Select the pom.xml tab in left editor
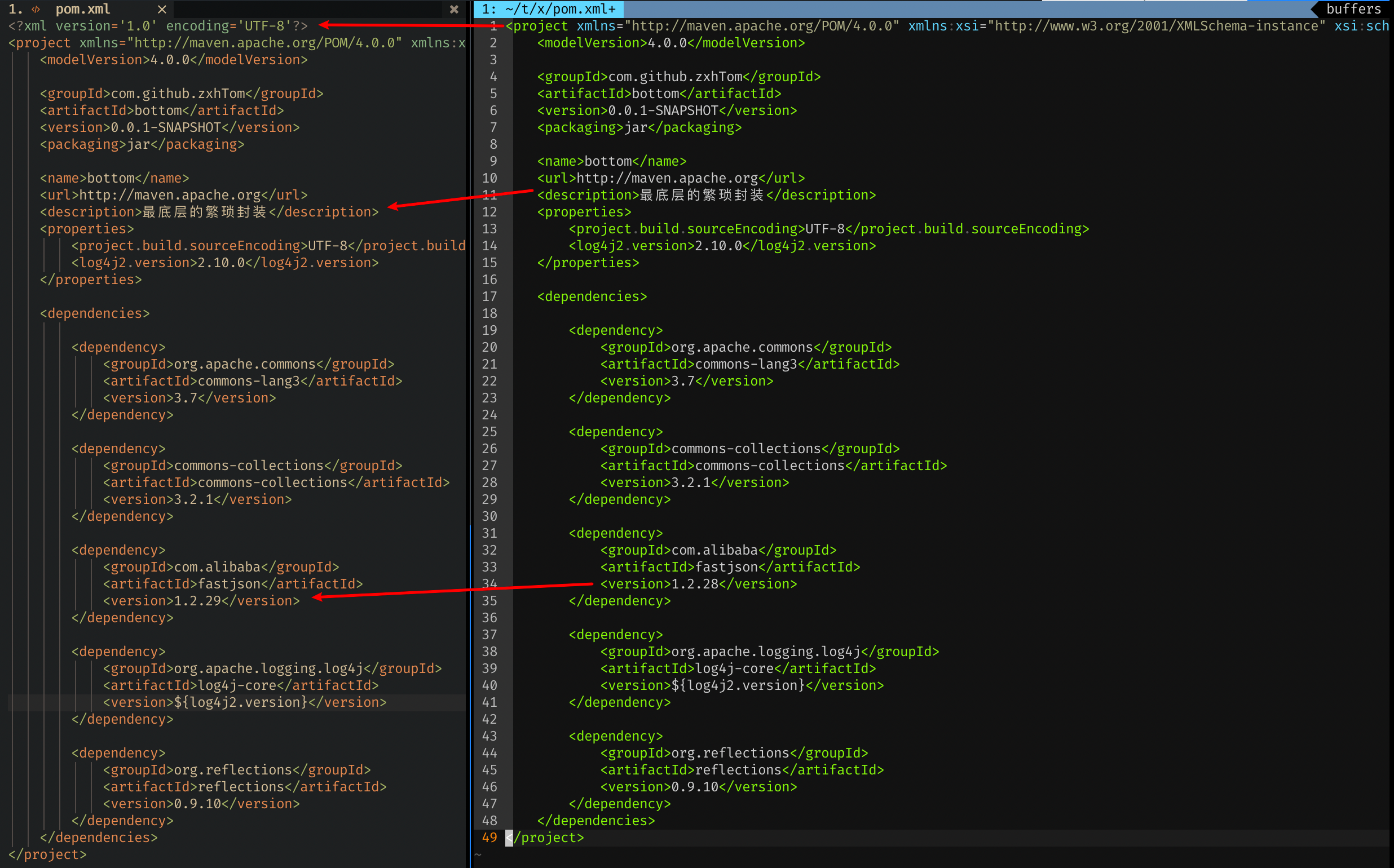Viewport: 1394px width, 868px height. pyautogui.click(x=83, y=9)
